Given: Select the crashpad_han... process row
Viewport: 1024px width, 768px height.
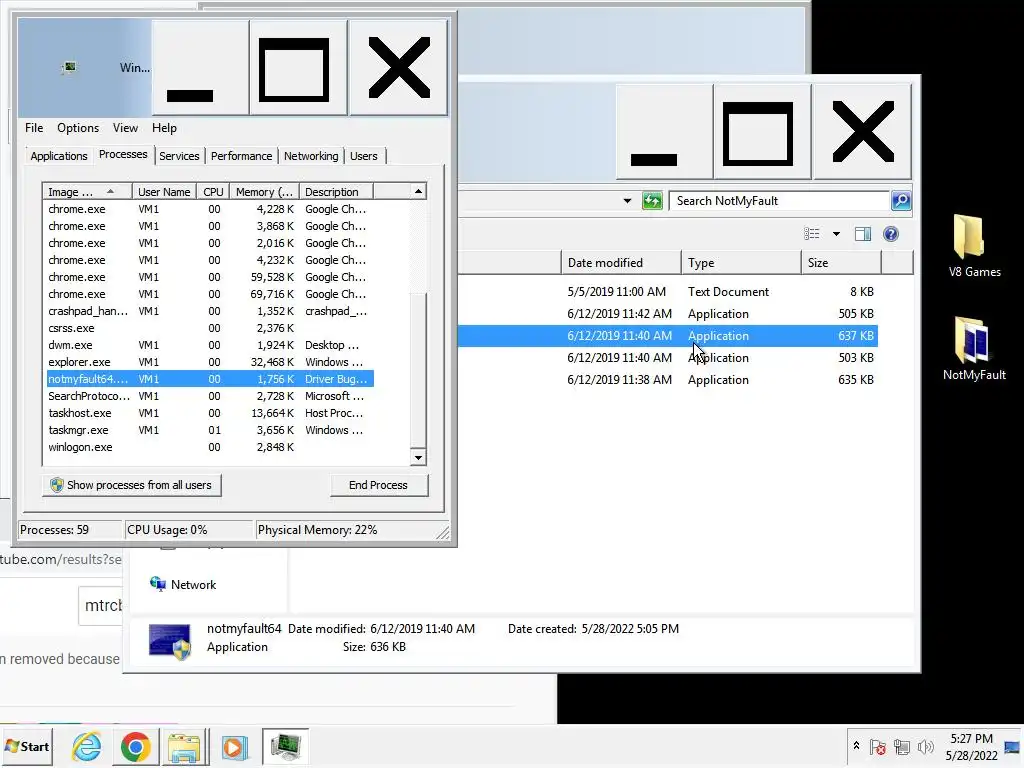Looking at the screenshot, I should (210, 311).
